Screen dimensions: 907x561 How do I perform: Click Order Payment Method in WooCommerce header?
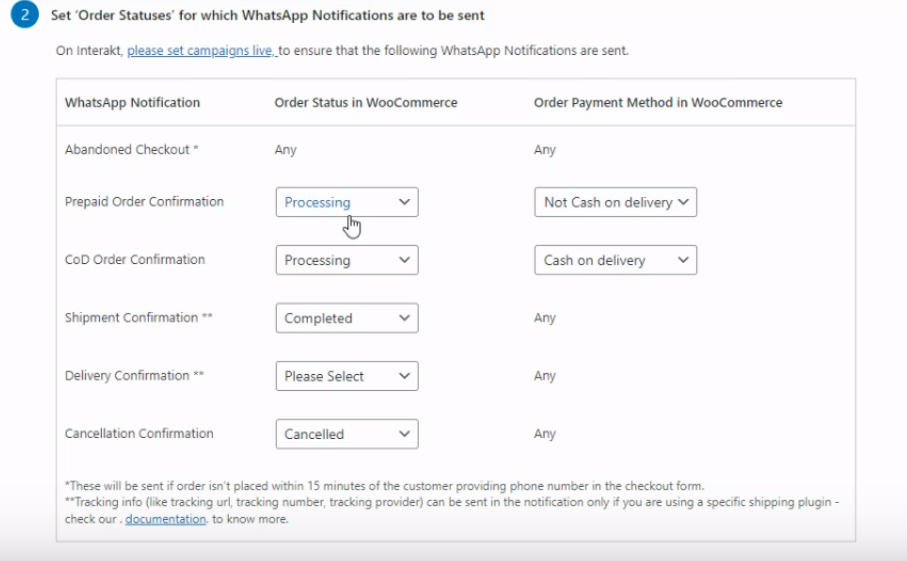pos(658,102)
